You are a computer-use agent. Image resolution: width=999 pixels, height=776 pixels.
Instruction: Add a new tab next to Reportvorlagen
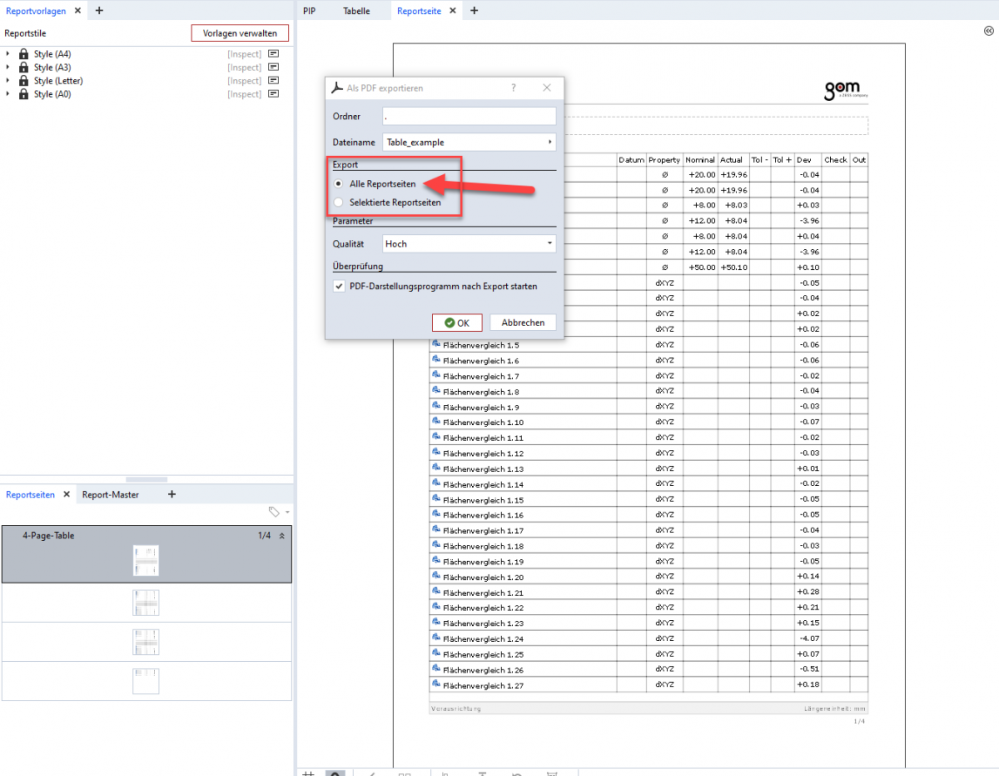[x=99, y=10]
